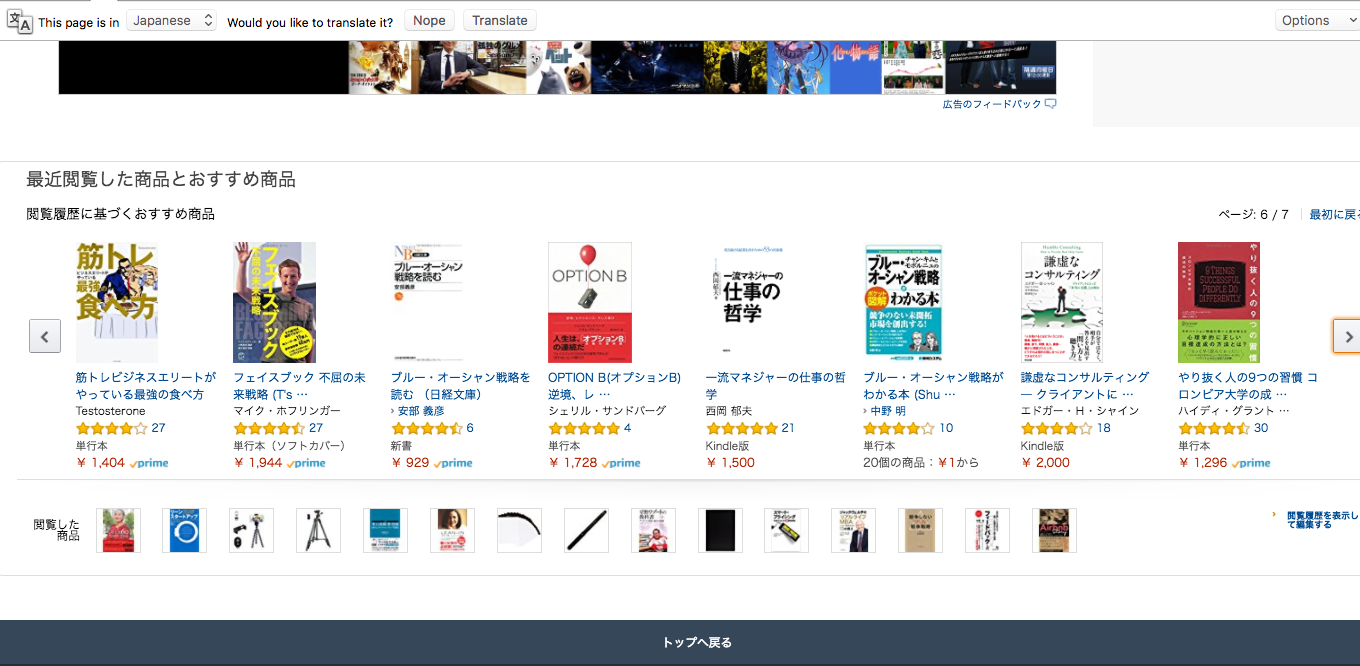Screen dimensions: 1360x666
Task: Click the ad feedback speech bubble icon
Action: [1050, 104]
